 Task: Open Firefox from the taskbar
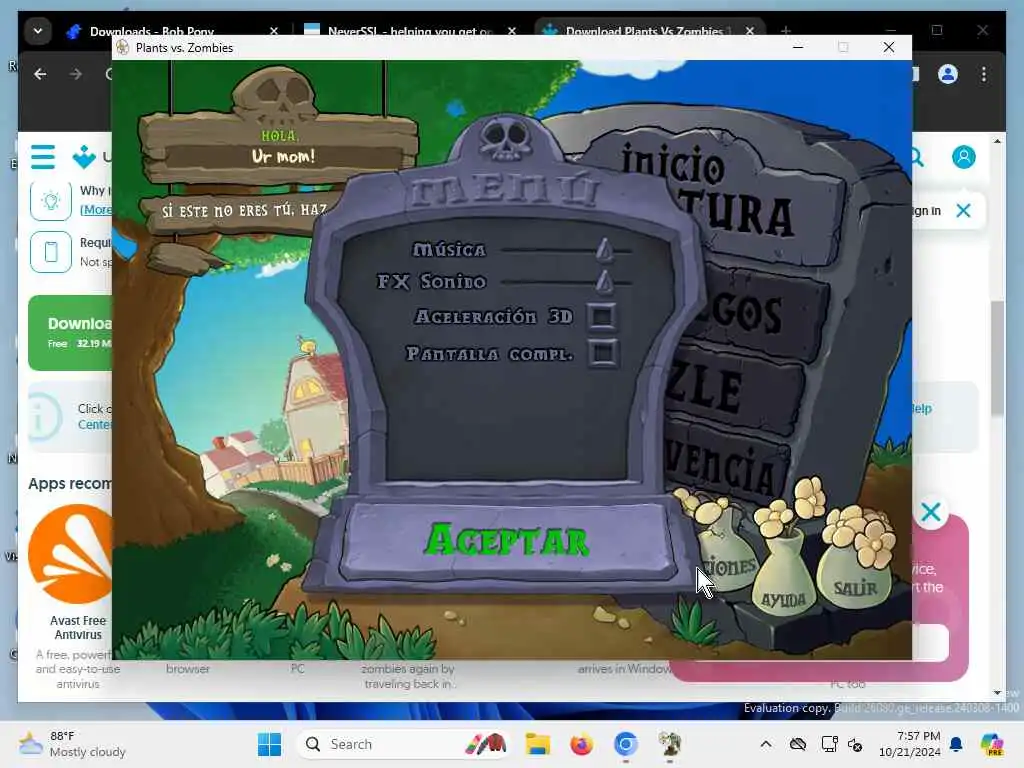point(581,744)
